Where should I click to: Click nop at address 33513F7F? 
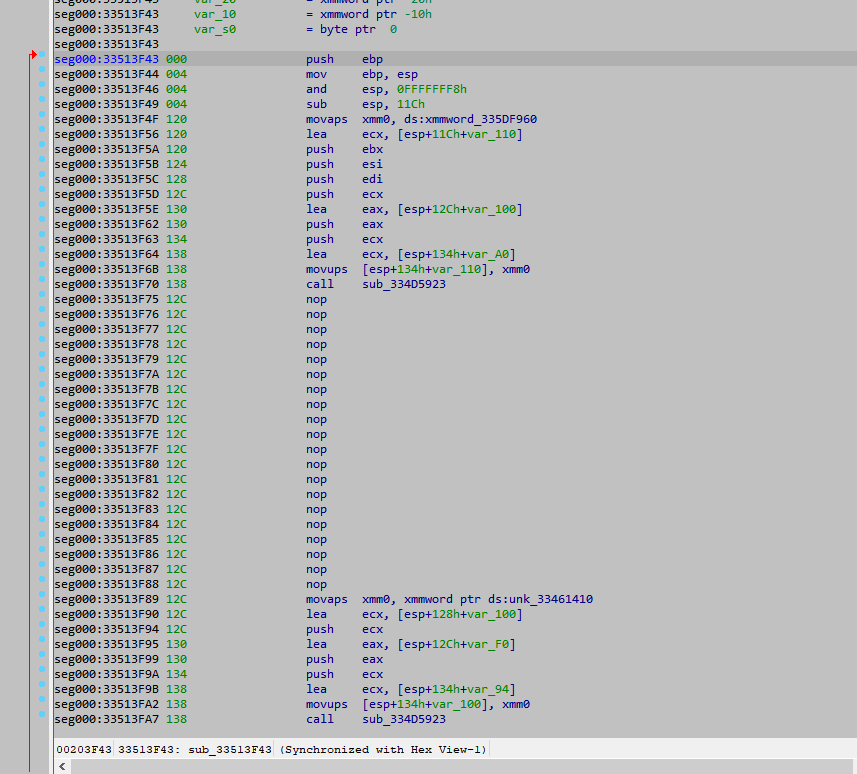(316, 449)
